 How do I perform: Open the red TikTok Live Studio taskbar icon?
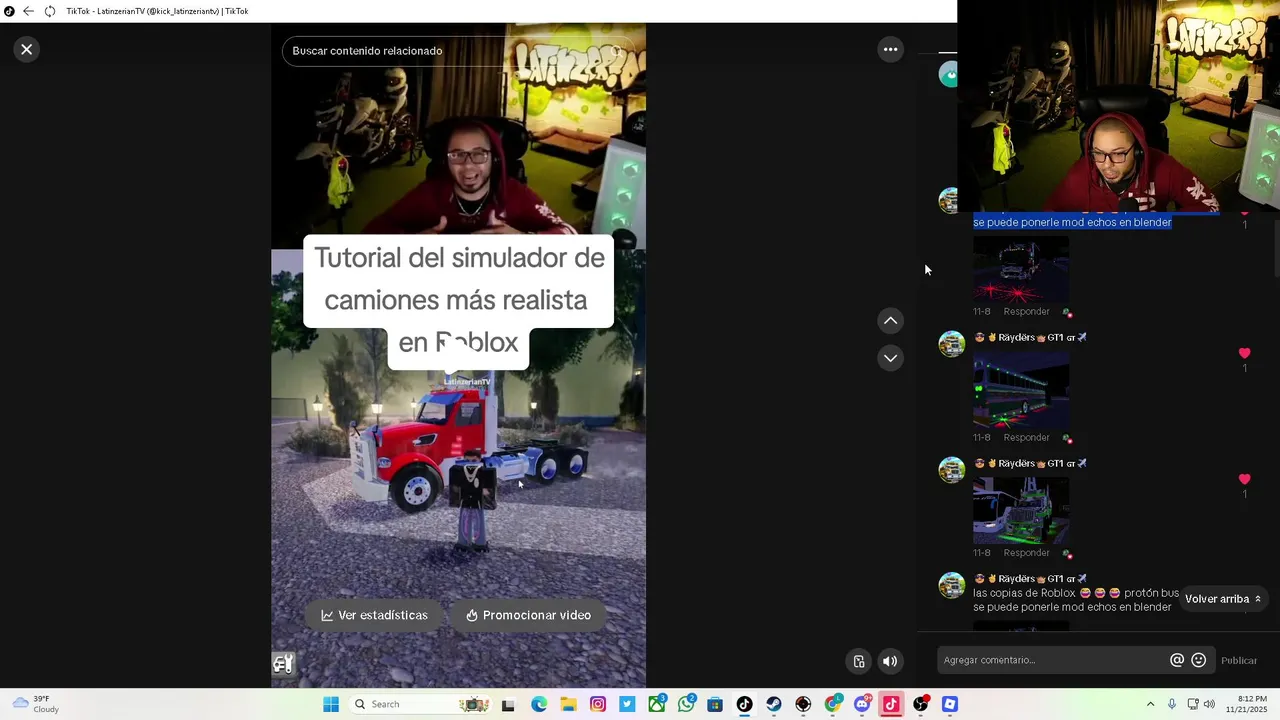[x=891, y=705]
